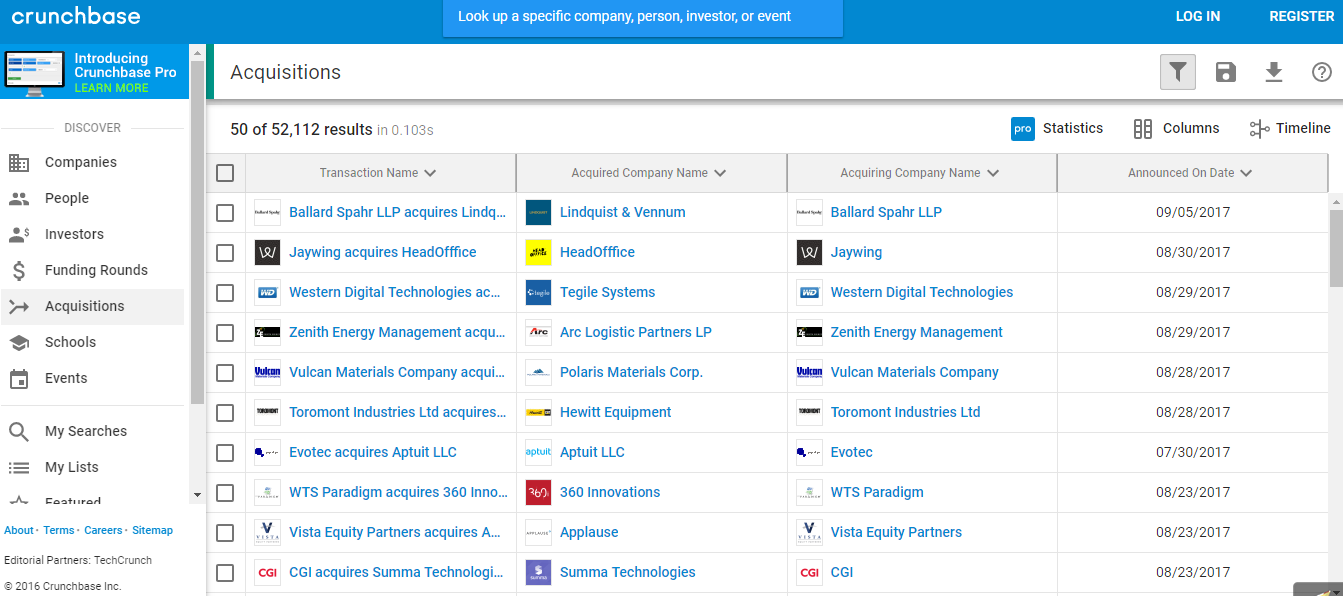
Task: Click the Funding Rounds dollar icon
Action: [x=19, y=270]
